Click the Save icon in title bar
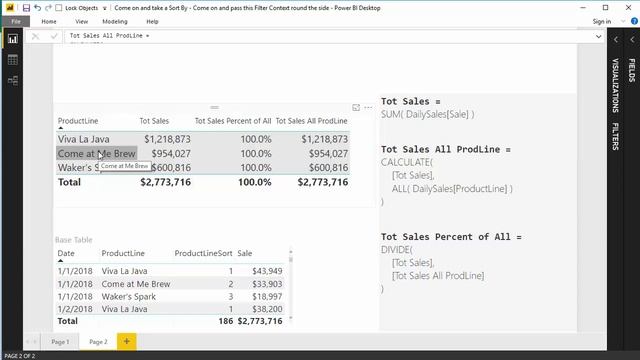 coord(26,8)
